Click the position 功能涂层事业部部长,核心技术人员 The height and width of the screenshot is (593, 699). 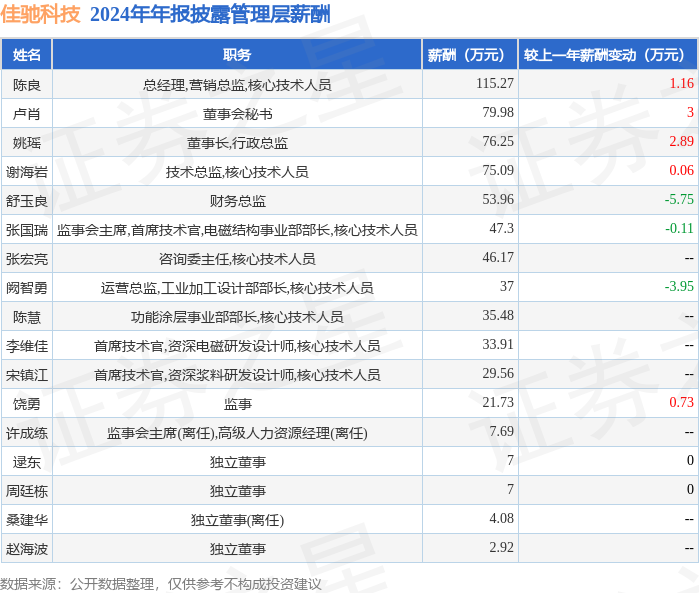click(x=237, y=317)
